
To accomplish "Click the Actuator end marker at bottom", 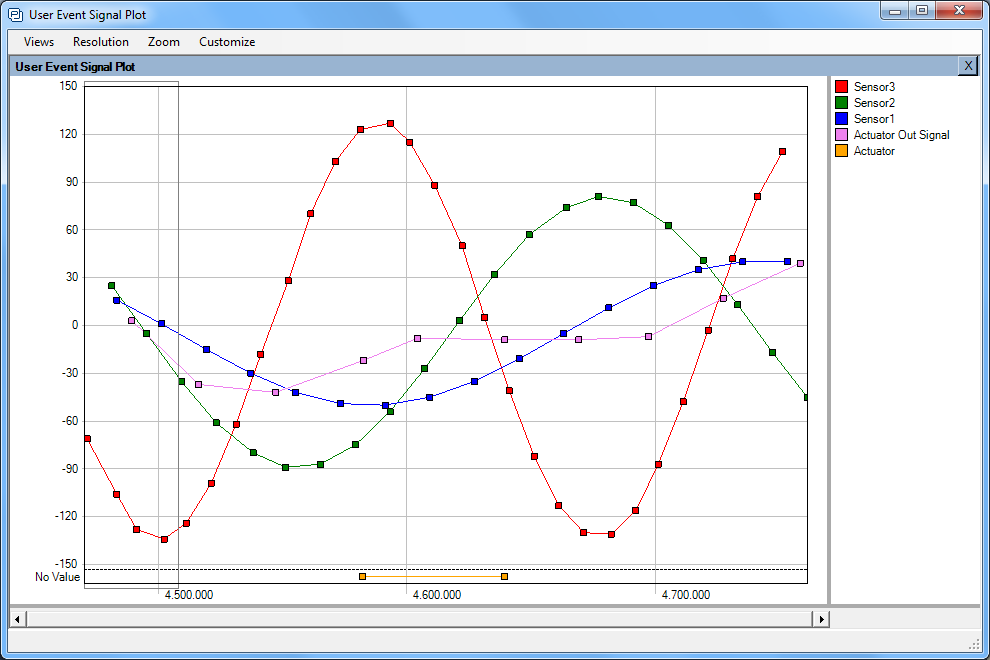I will click(x=504, y=576).
